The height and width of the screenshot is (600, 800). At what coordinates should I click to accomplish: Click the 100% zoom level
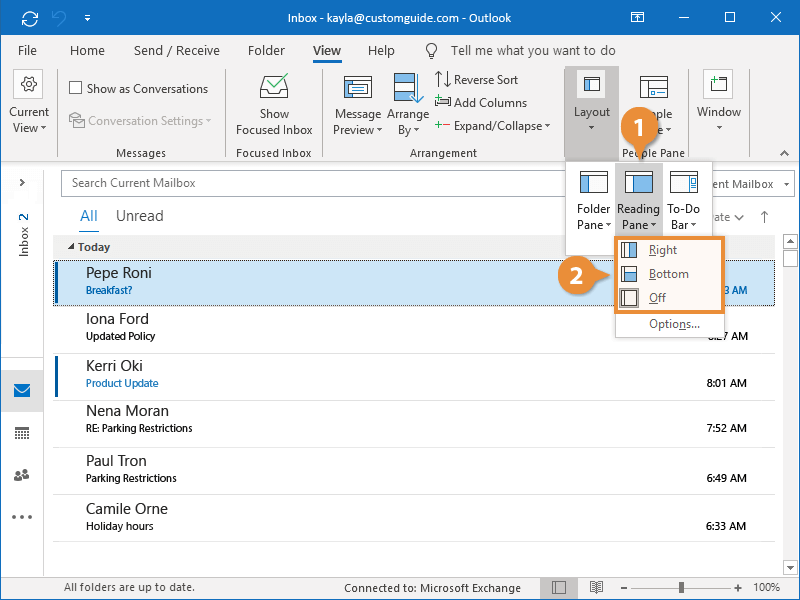[x=766, y=588]
